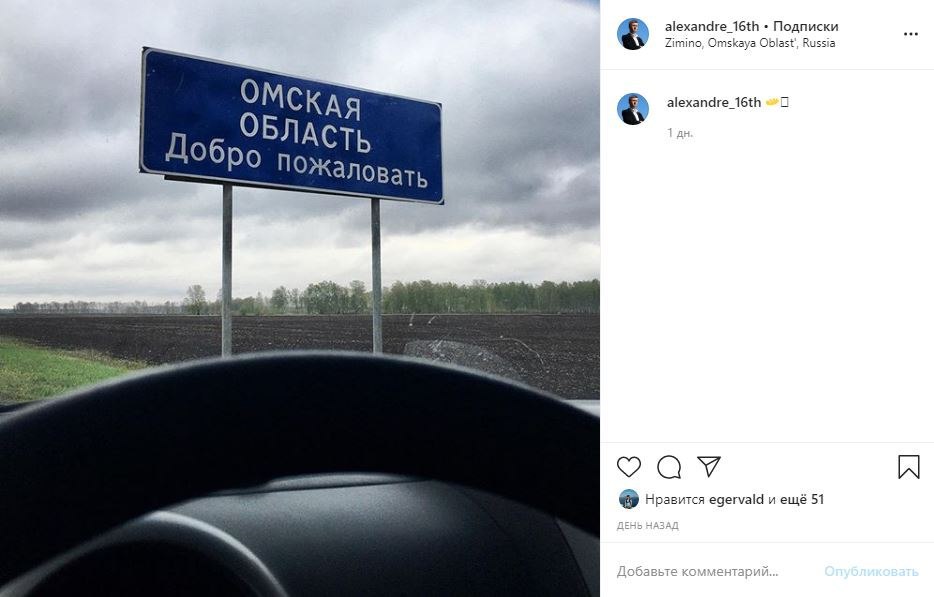Click the Опубликовать publish button
The height and width of the screenshot is (597, 934).
click(x=871, y=571)
